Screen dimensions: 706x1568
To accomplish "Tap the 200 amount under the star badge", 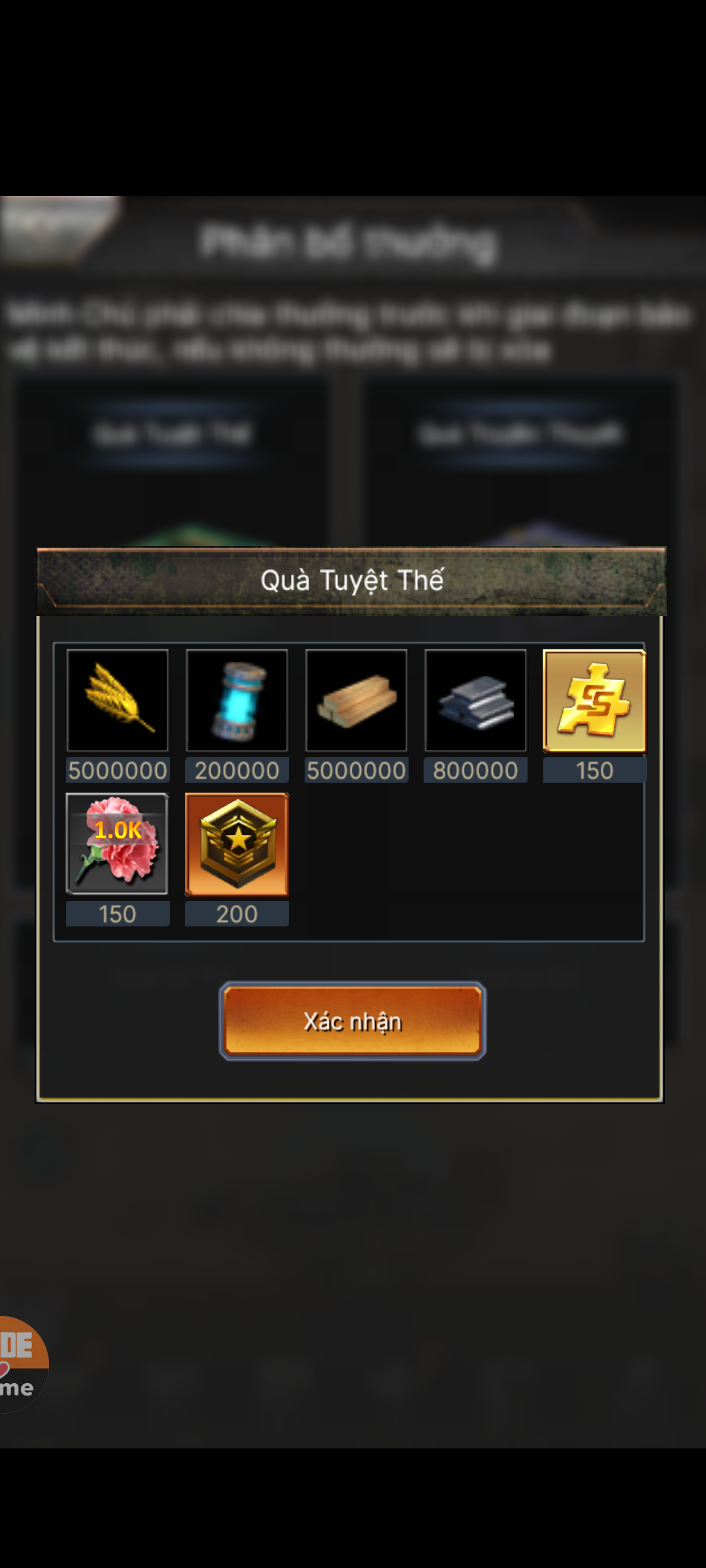I will 237,913.
